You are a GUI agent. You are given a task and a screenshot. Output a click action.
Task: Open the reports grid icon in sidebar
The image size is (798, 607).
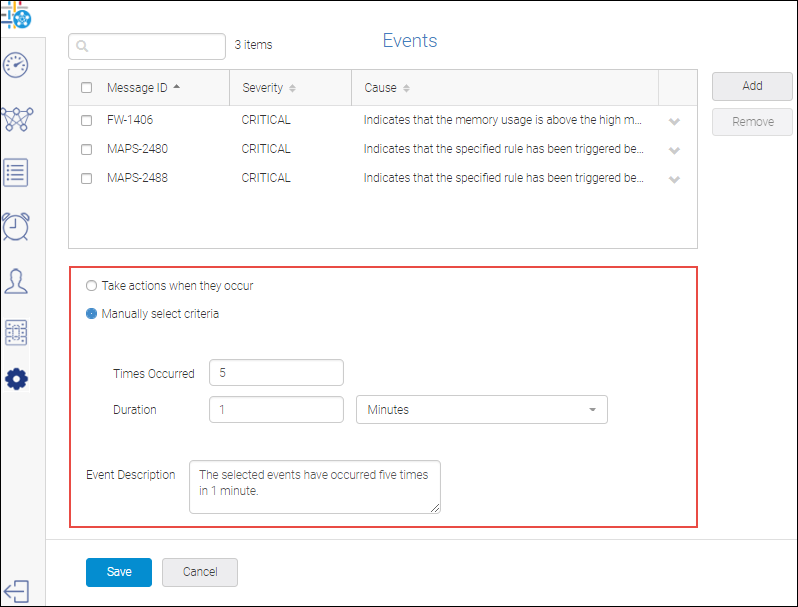16,332
